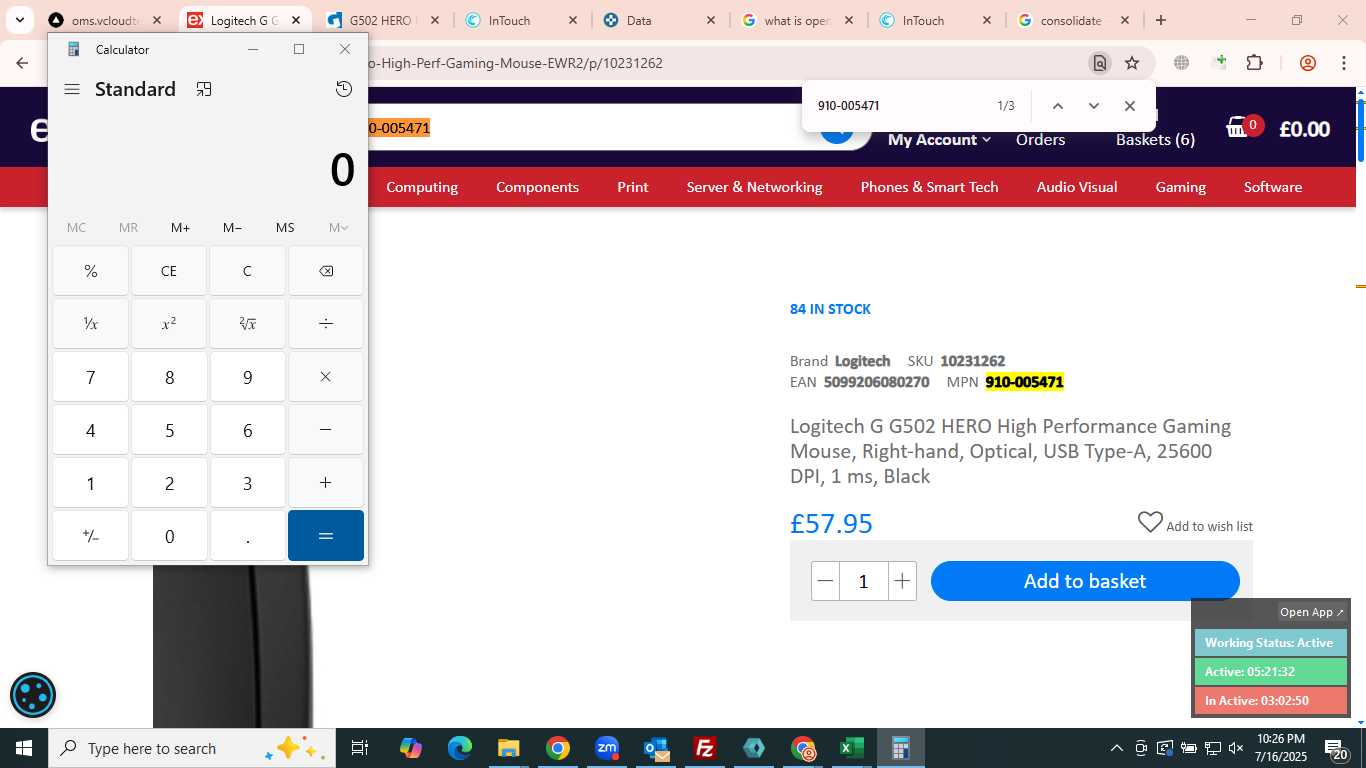Toggle Calculator keep-on-top icon

coord(204,89)
